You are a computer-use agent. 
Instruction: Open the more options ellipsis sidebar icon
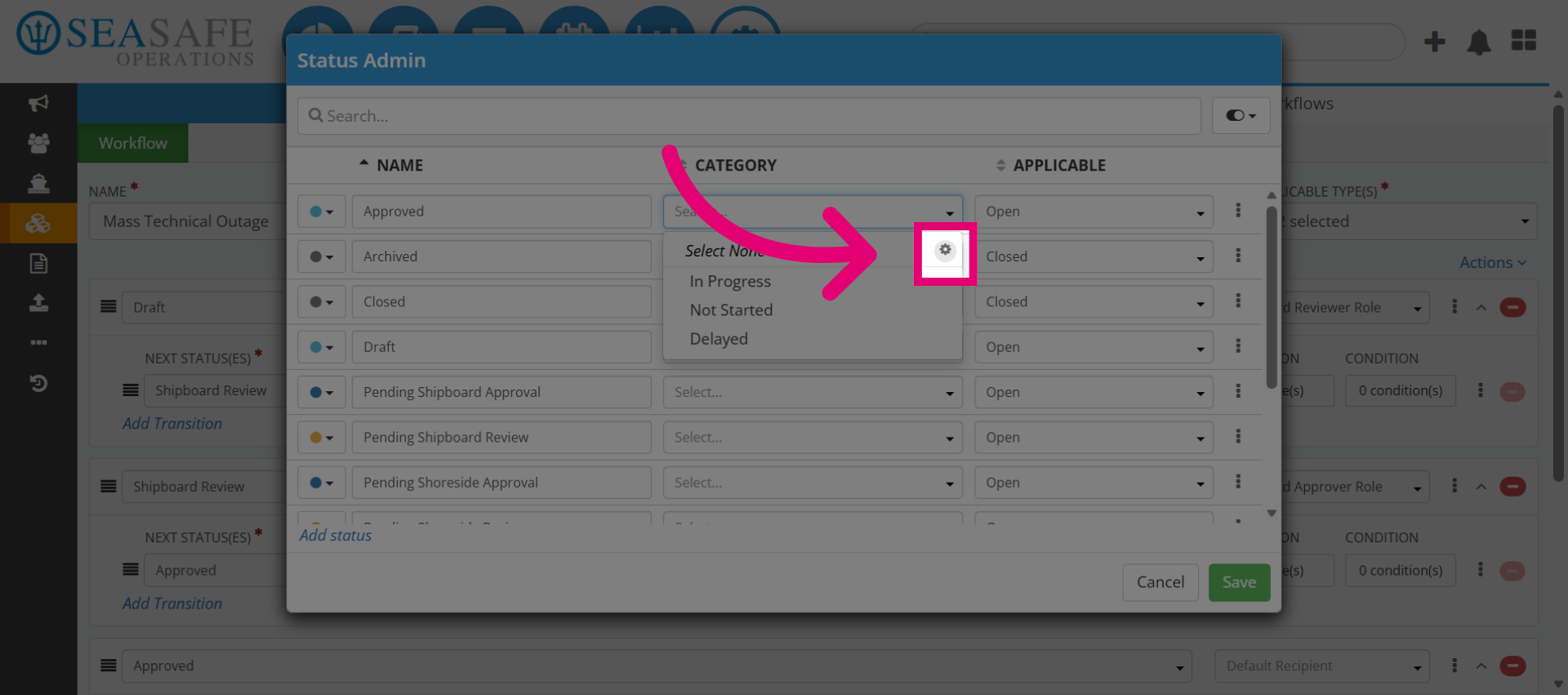click(38, 343)
